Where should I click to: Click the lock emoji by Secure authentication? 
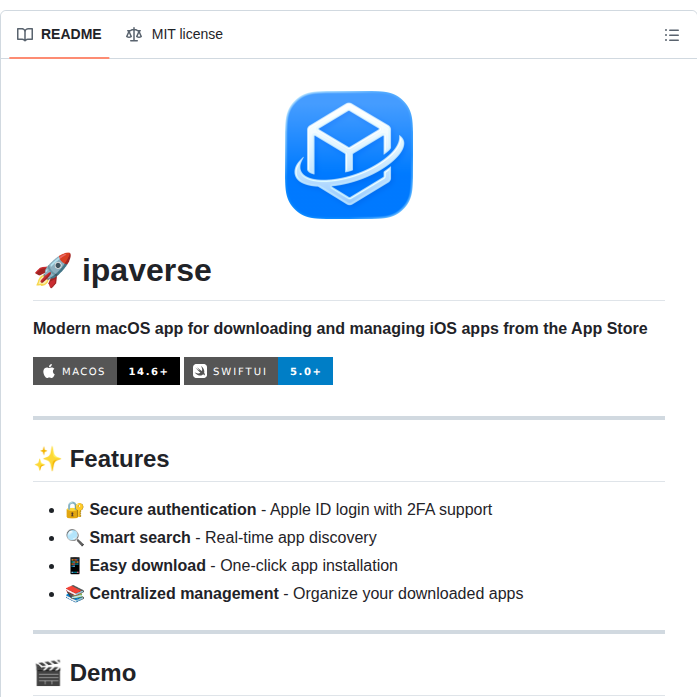(75, 509)
